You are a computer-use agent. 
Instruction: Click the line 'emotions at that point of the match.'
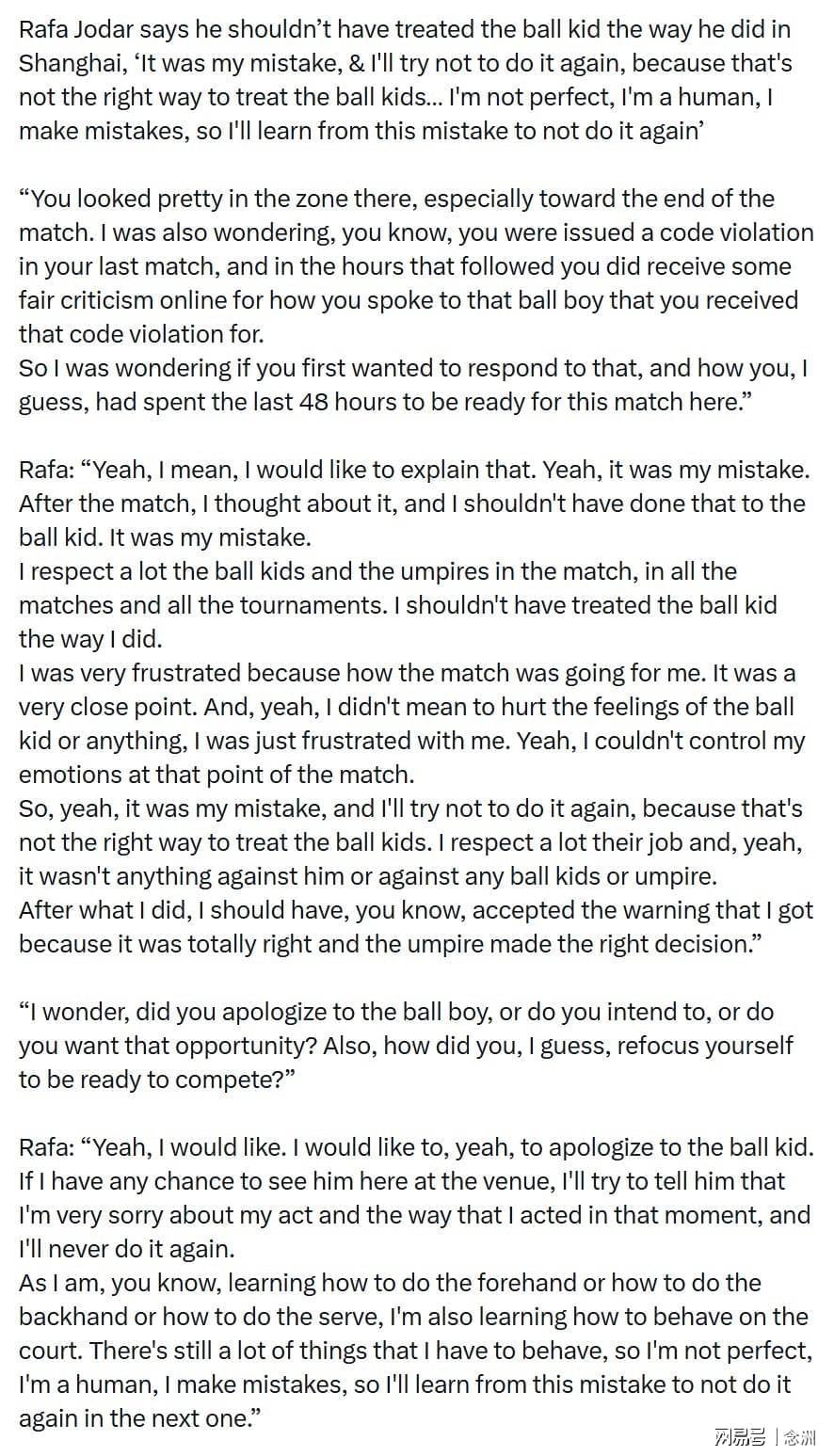(x=217, y=775)
